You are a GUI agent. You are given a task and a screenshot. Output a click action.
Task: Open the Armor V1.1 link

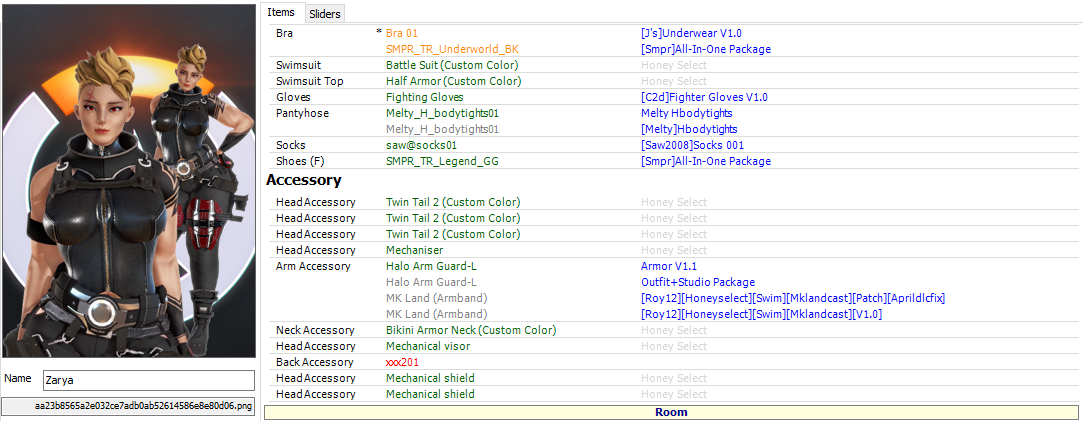[x=667, y=266]
